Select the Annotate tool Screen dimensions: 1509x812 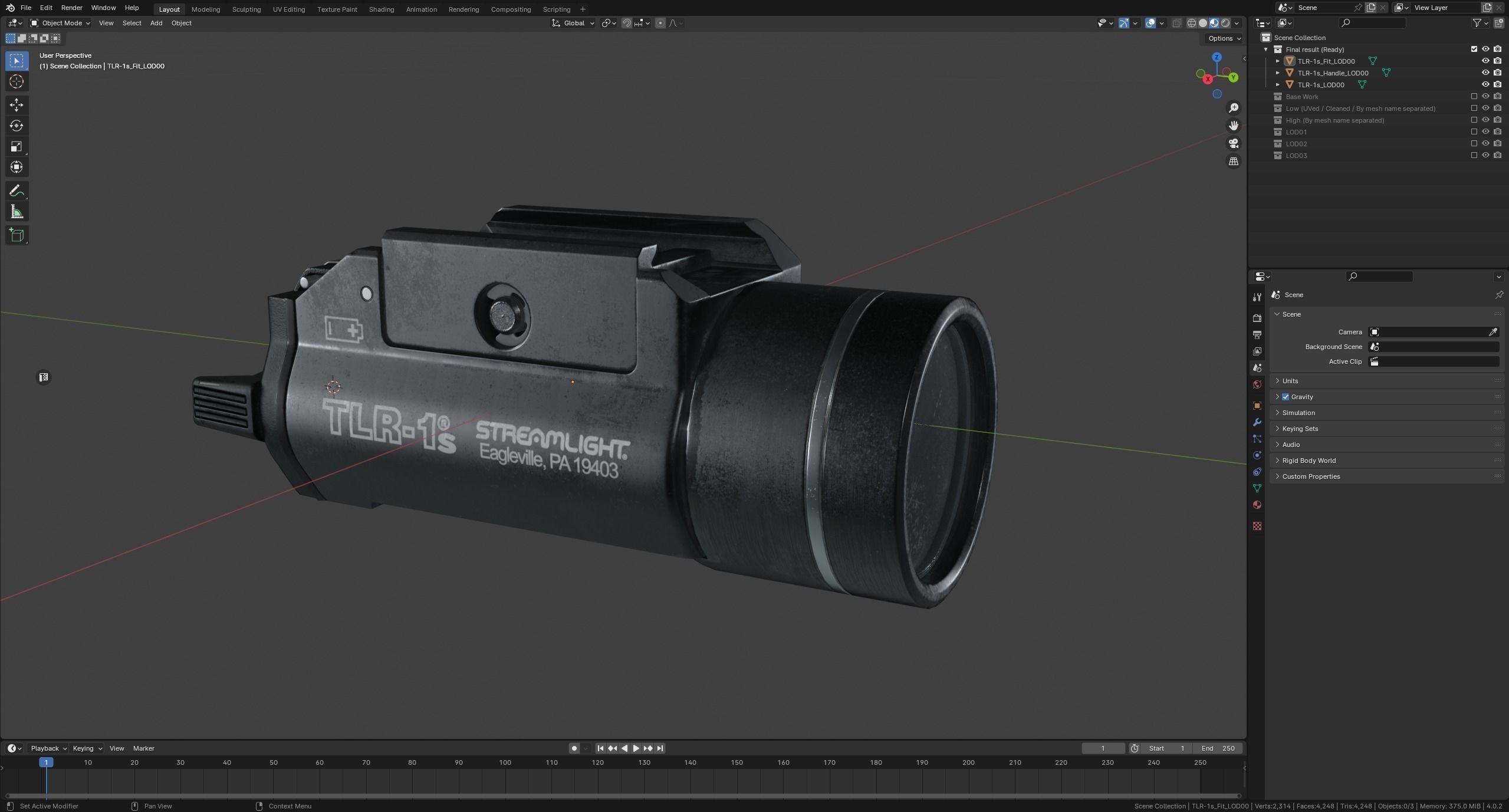click(x=17, y=191)
